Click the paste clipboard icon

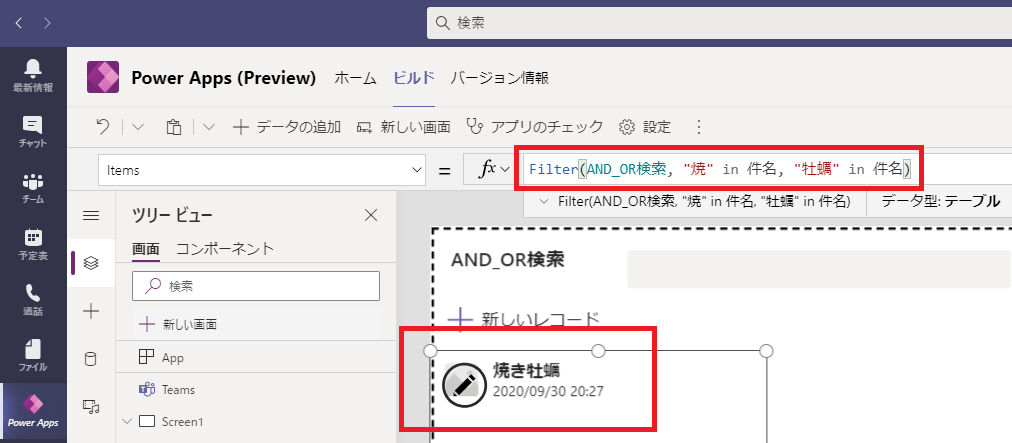click(173, 127)
